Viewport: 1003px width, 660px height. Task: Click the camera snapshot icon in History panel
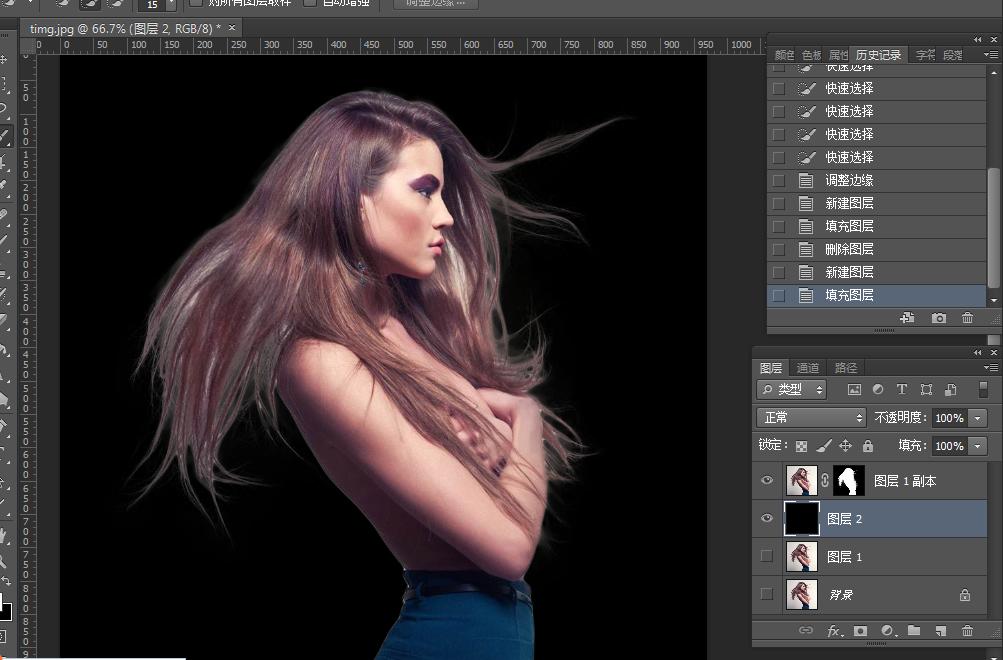(939, 318)
